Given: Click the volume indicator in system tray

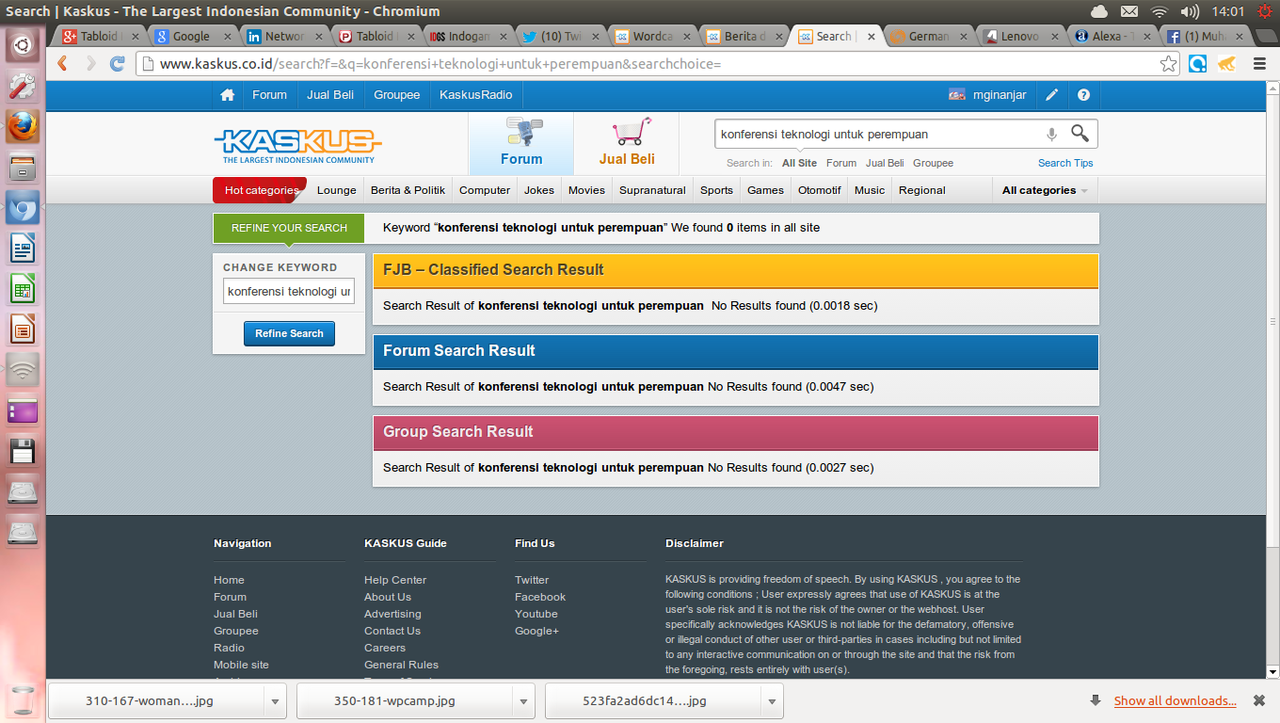Looking at the screenshot, I should [1189, 11].
